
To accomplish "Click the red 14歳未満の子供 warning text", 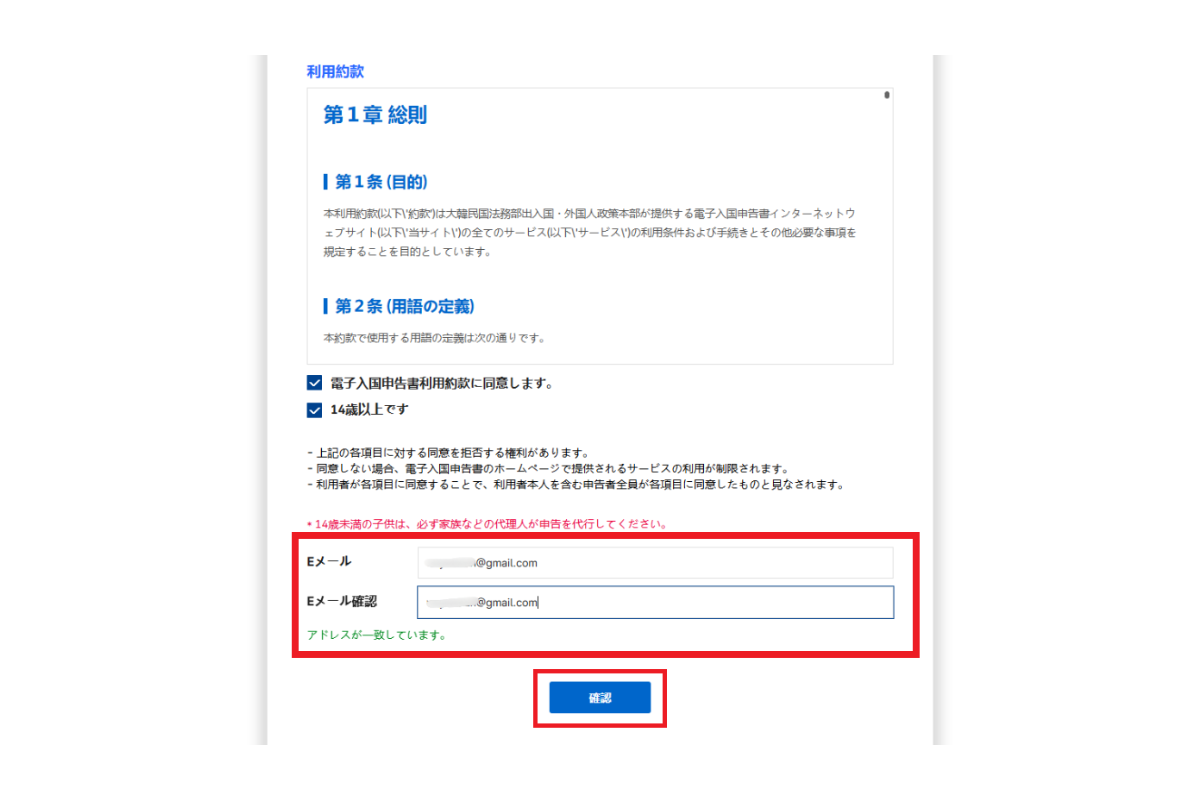I will 486,524.
